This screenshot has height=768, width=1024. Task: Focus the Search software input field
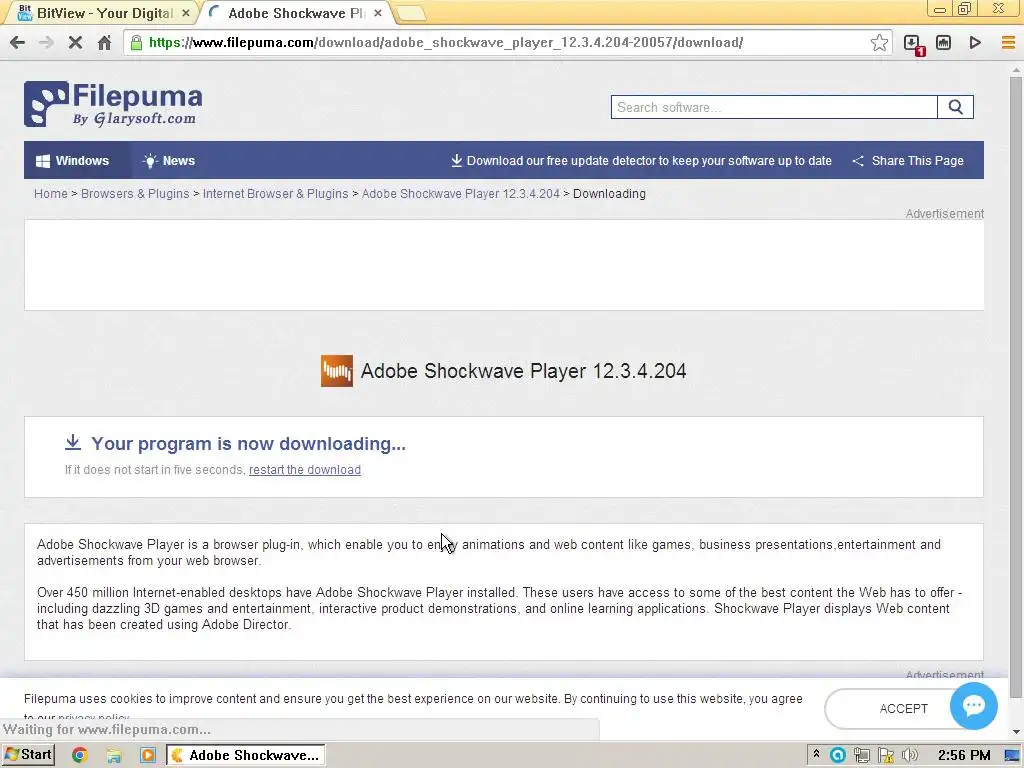(x=774, y=107)
